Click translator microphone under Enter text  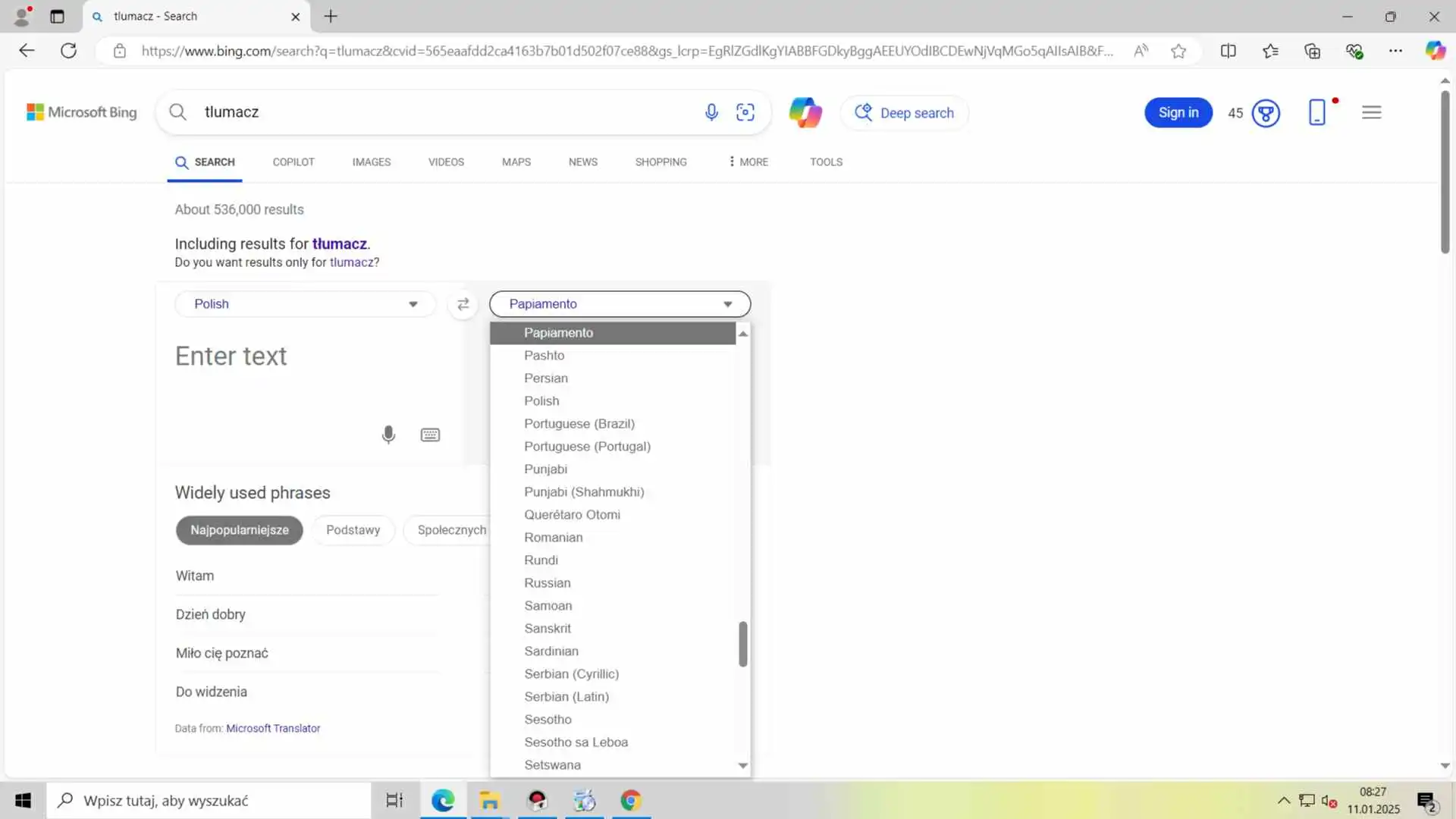(388, 435)
